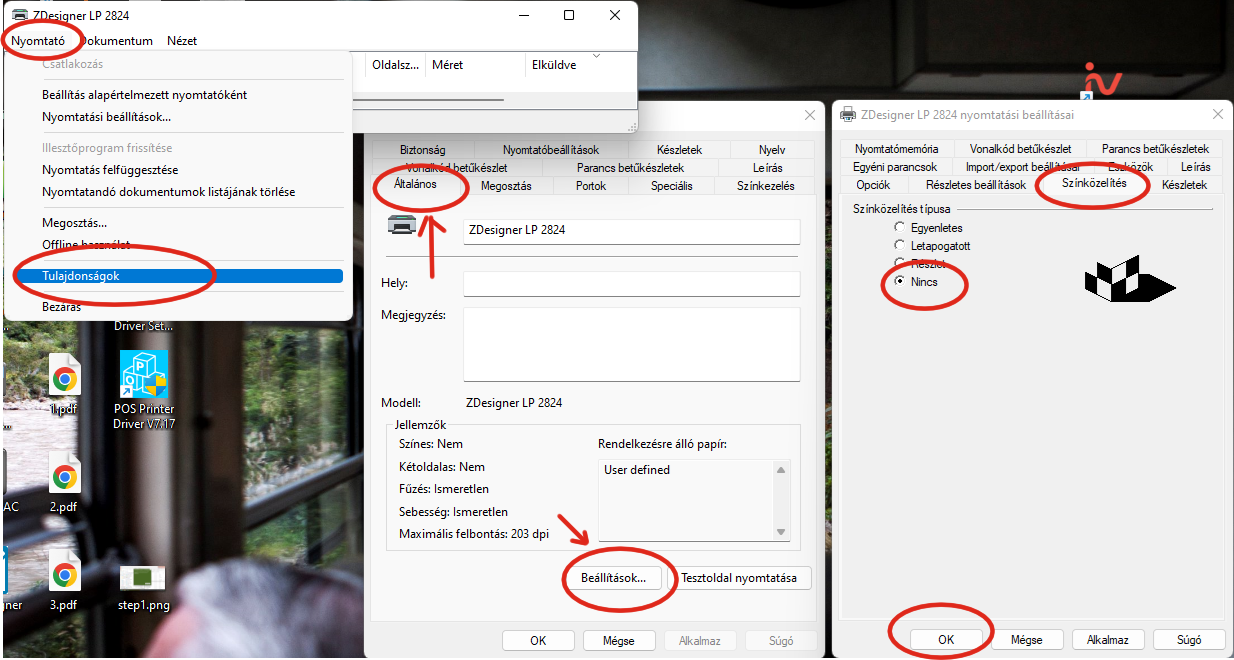Select "User defined" in the available paper list
Screen dimensions: 1234x660
pos(637,470)
